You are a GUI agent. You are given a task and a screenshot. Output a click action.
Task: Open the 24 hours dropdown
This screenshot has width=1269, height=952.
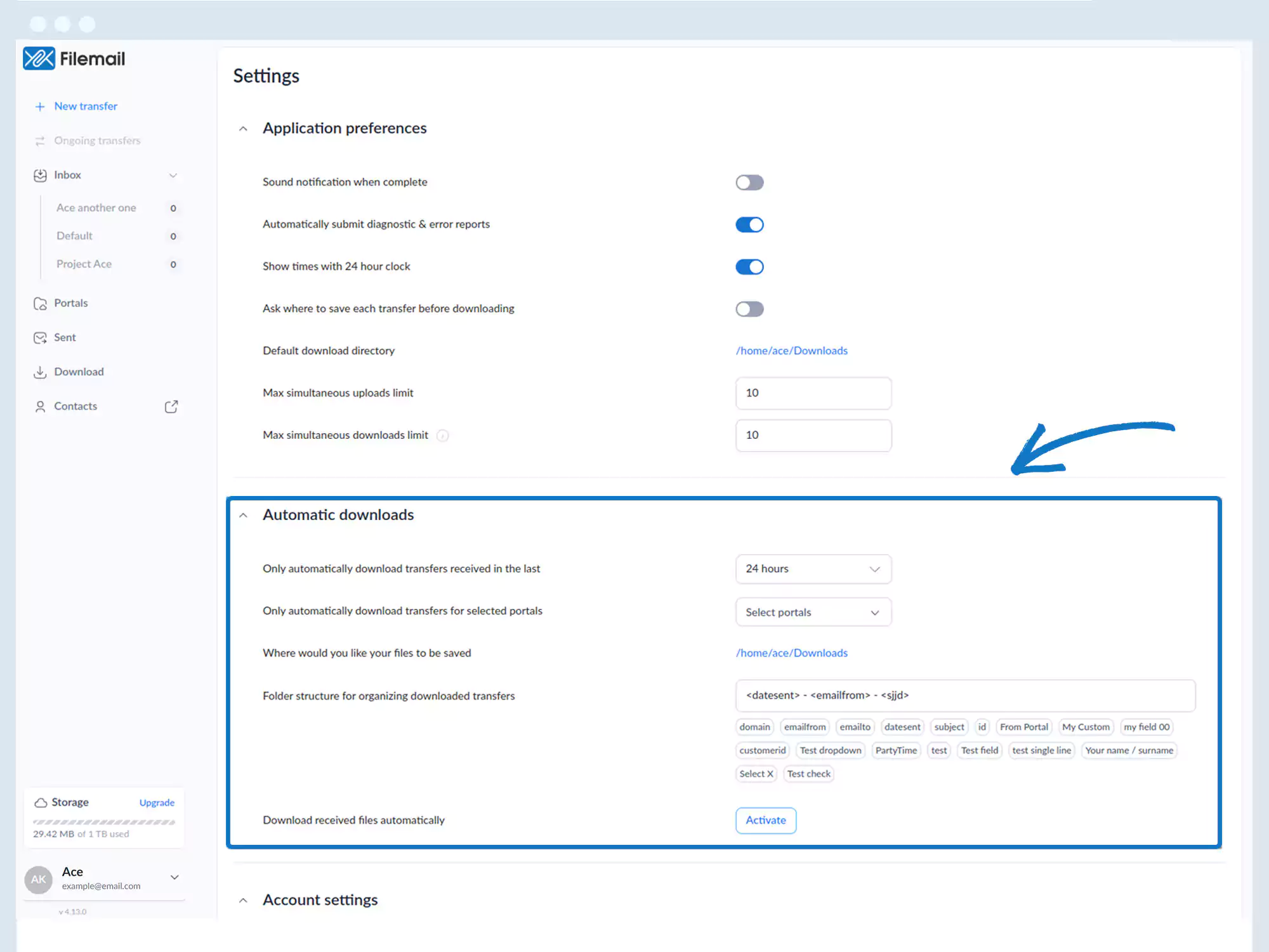pyautogui.click(x=813, y=569)
